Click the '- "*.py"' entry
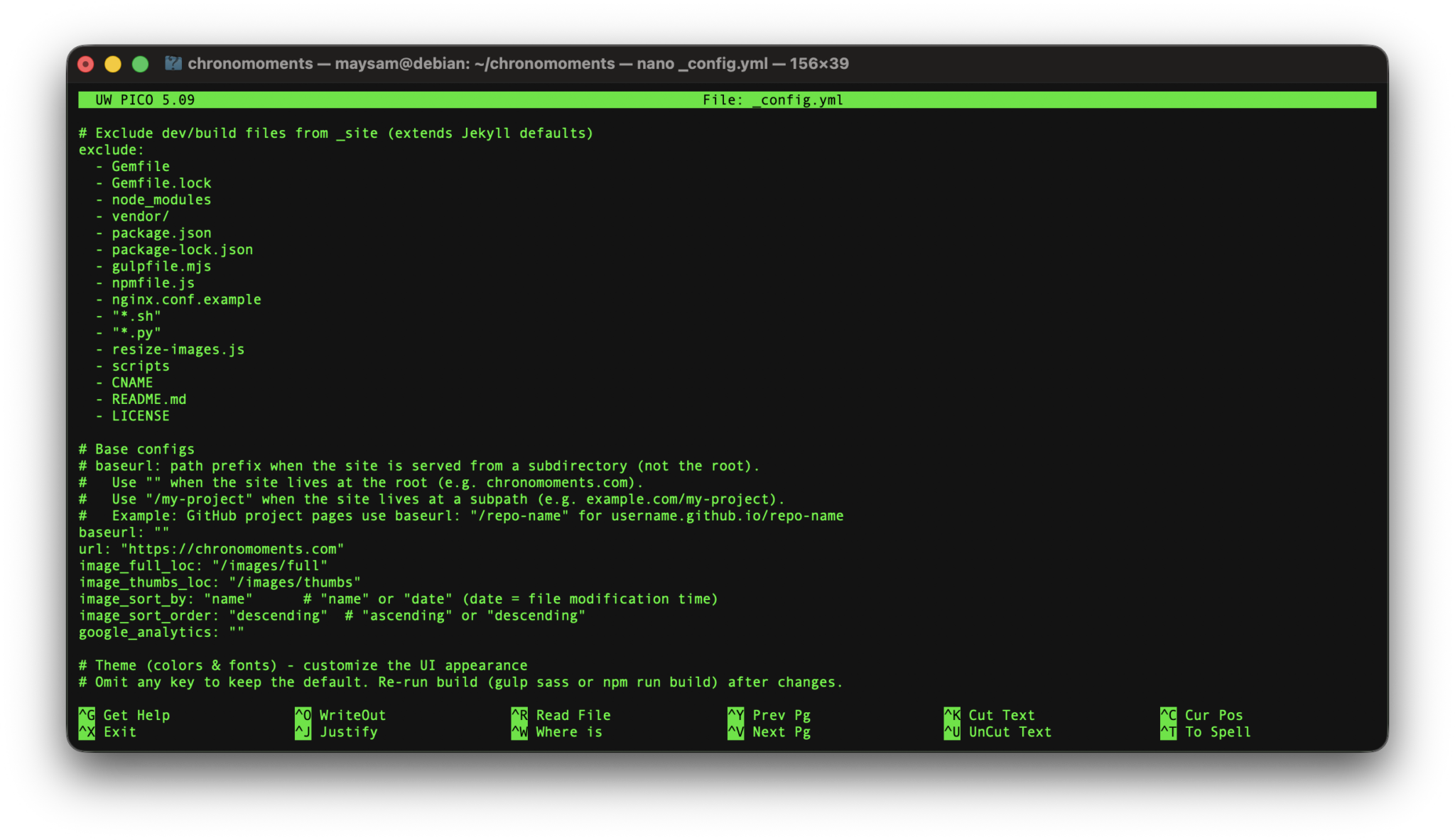 click(129, 332)
